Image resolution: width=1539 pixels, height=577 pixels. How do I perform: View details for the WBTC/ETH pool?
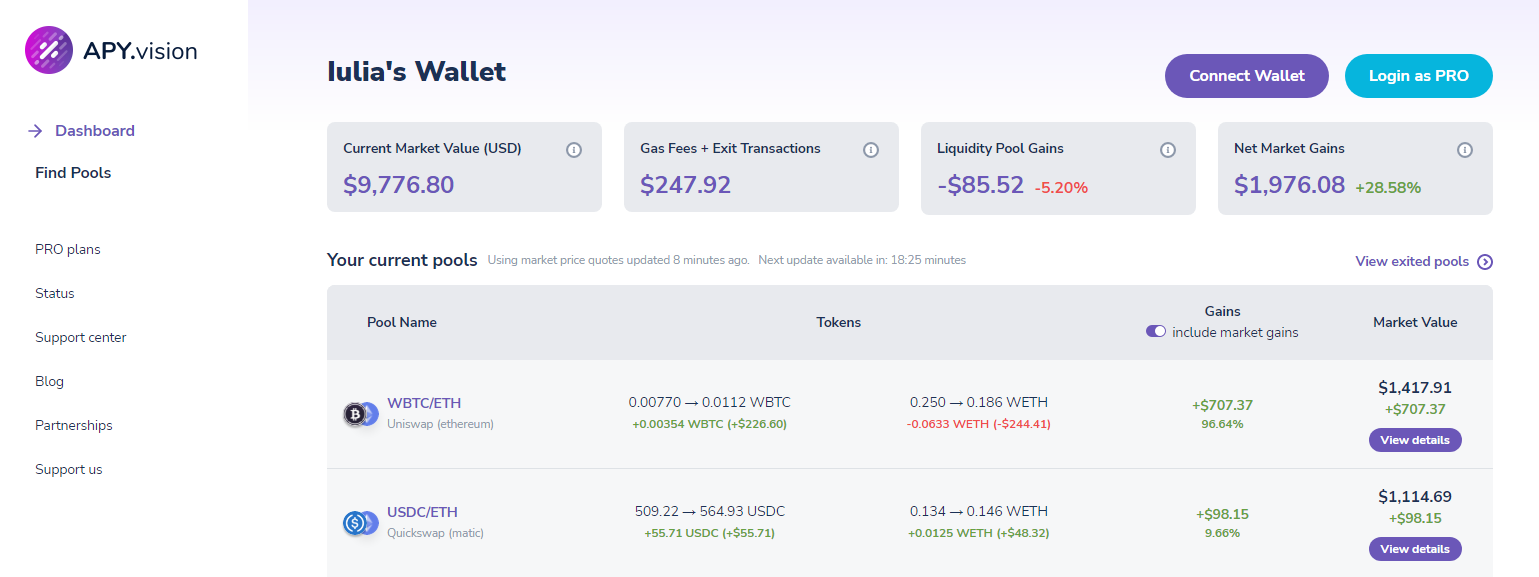click(x=1415, y=440)
